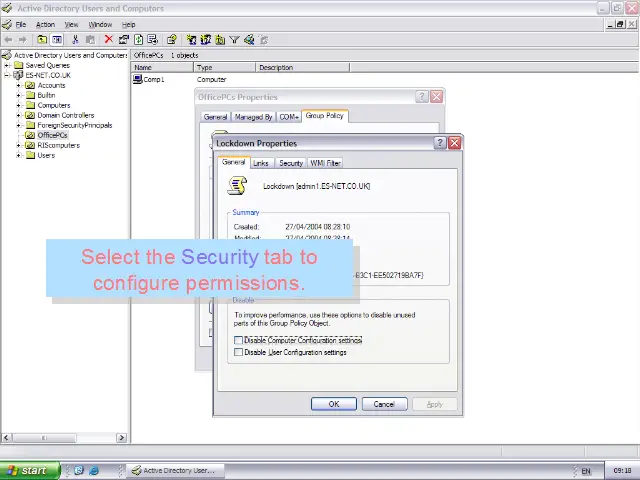Click right arrow of tree pane scrollbar

tap(121, 438)
